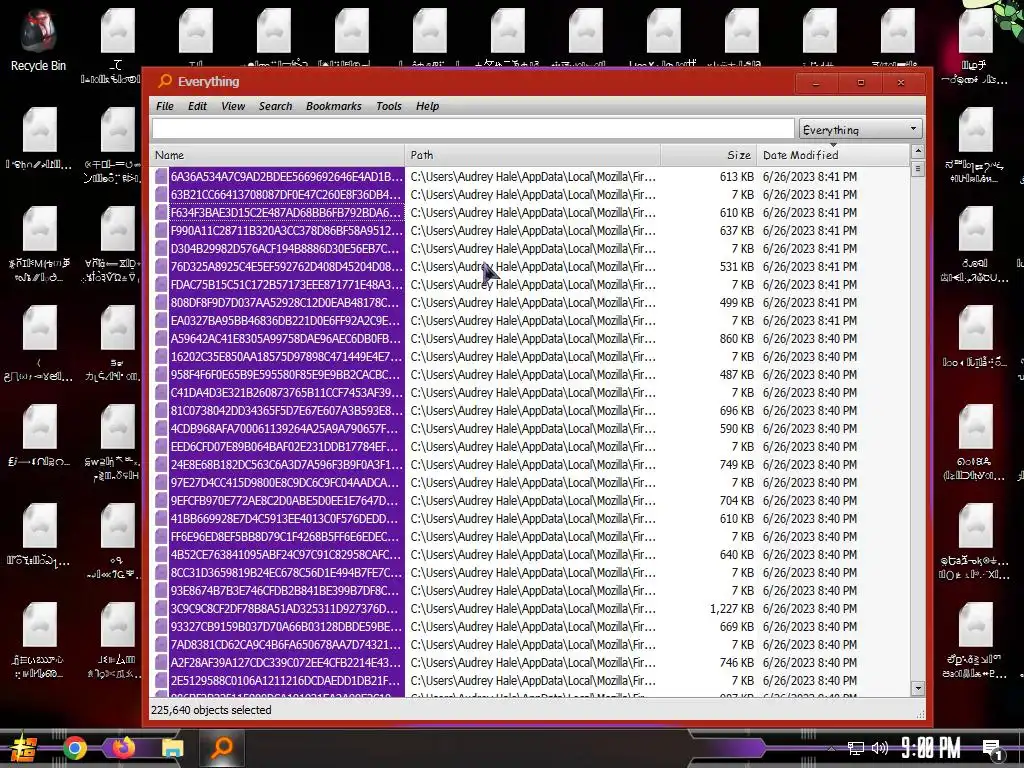Click the 860 KB size cell
This screenshot has width=1024, height=768.
click(x=737, y=338)
